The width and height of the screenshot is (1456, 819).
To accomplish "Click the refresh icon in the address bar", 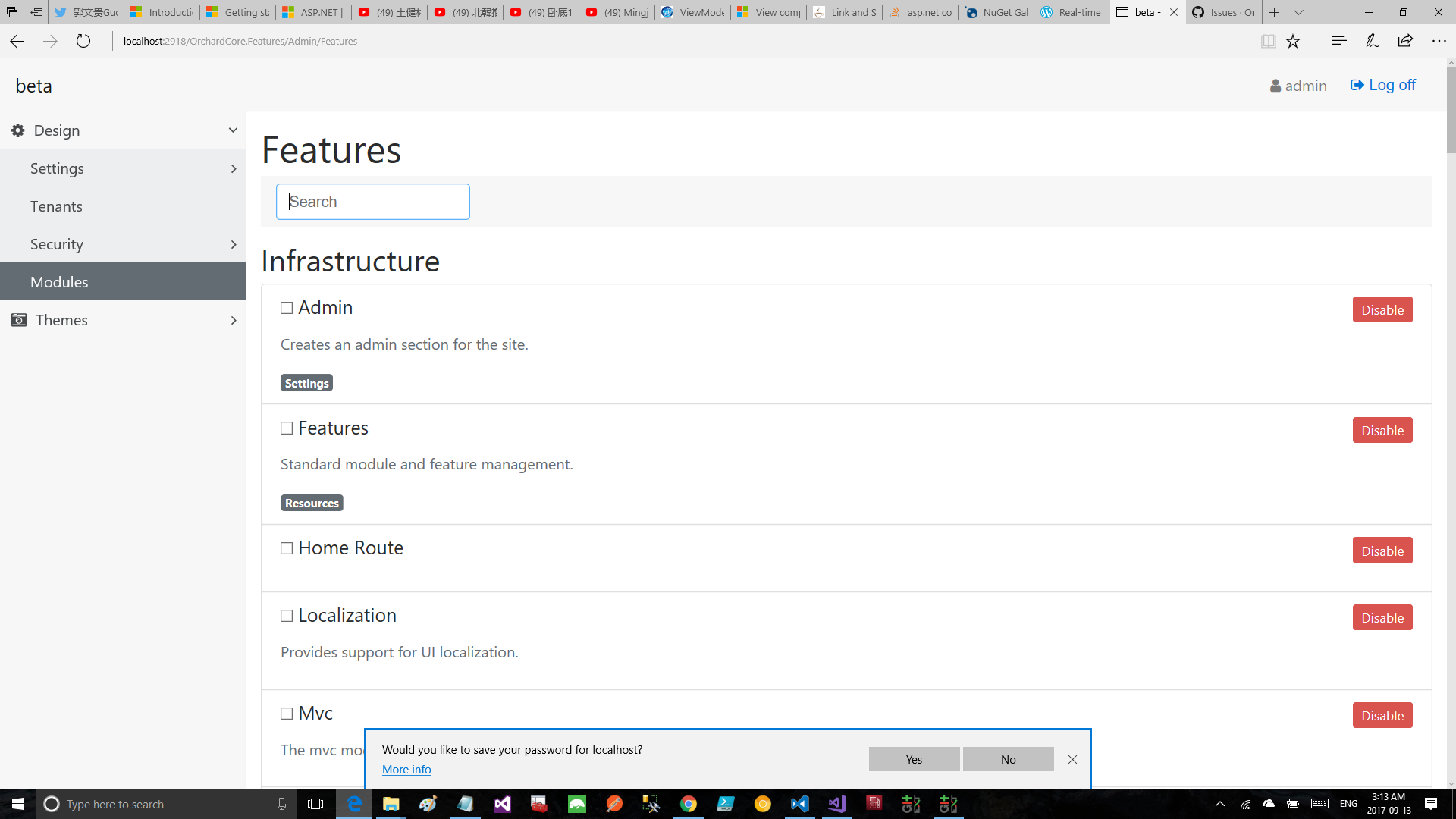I will [x=83, y=41].
